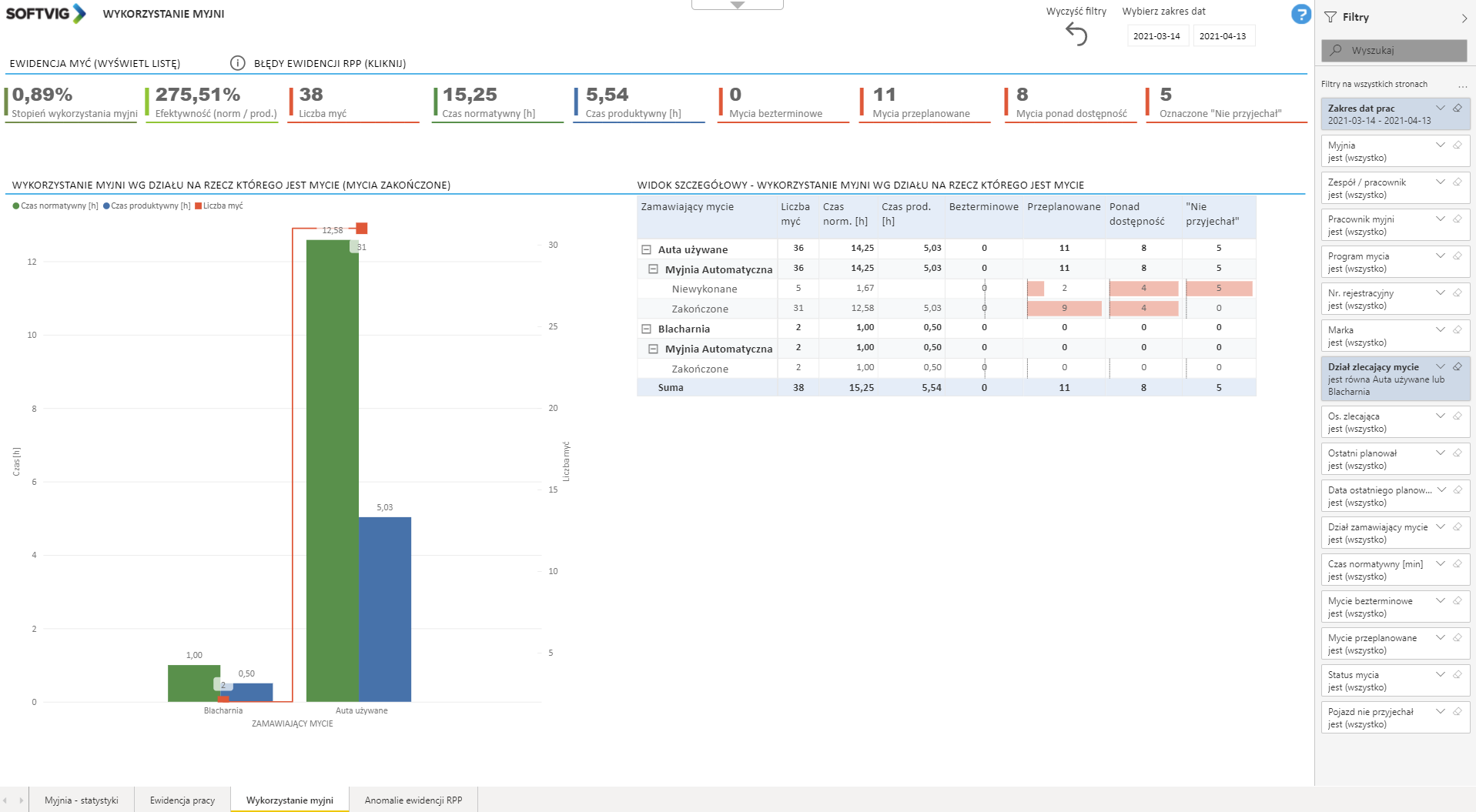Expand the Myjnia filter card
1476x812 pixels.
coord(1440,145)
